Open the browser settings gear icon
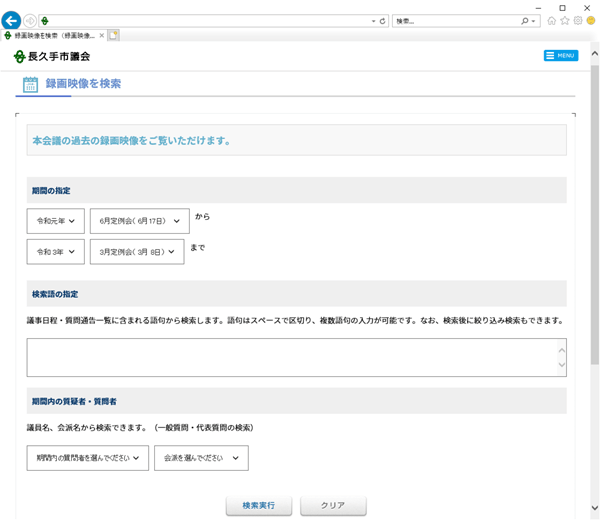This screenshot has height=520, width=600. 578,21
